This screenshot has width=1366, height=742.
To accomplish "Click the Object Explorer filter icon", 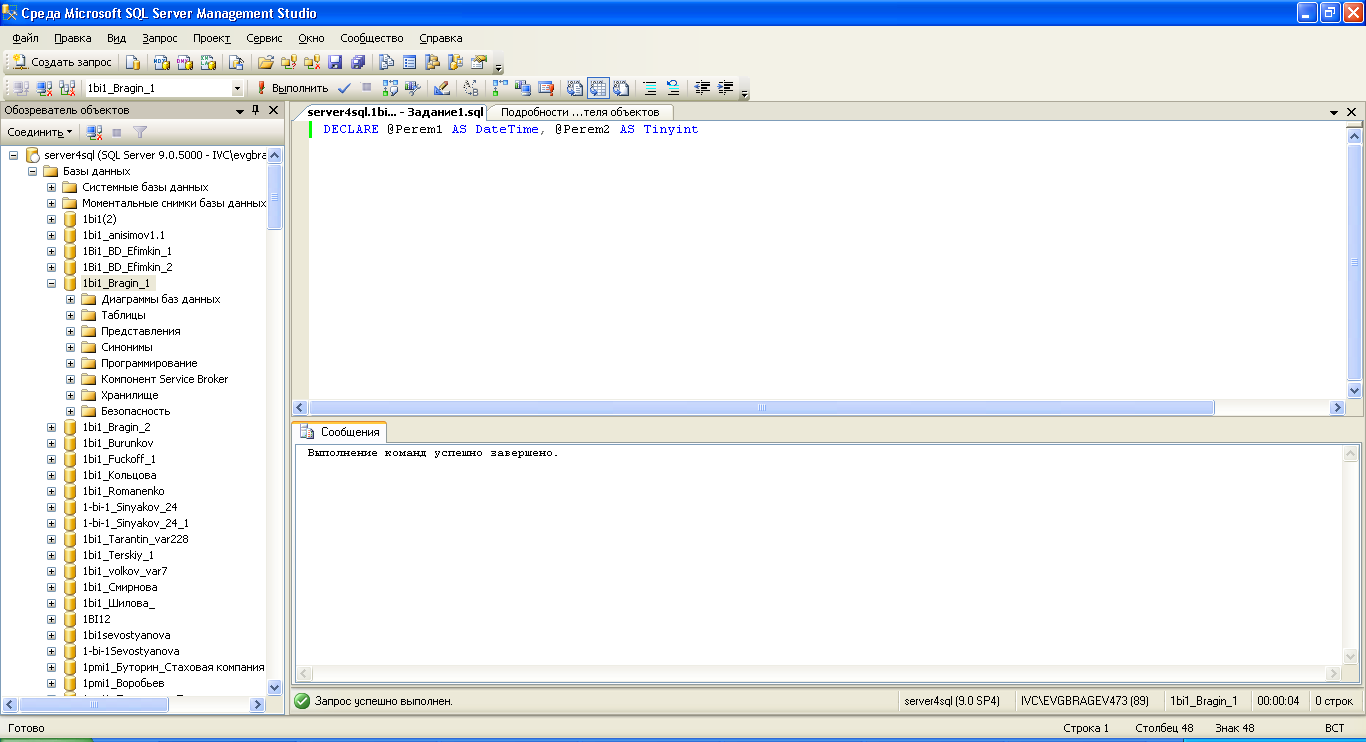I will pyautogui.click(x=140, y=132).
